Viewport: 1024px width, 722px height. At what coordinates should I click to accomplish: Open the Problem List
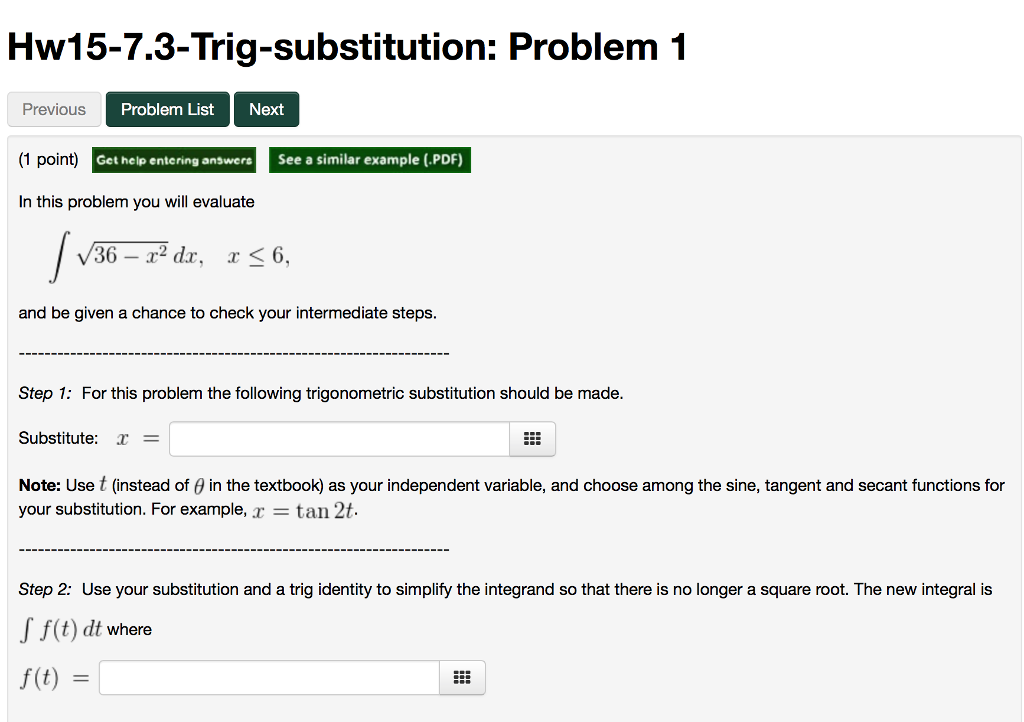[x=167, y=109]
